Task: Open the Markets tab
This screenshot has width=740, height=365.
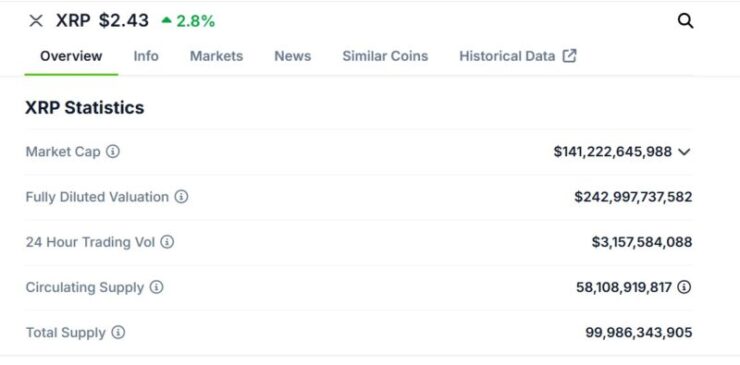Action: pos(216,56)
